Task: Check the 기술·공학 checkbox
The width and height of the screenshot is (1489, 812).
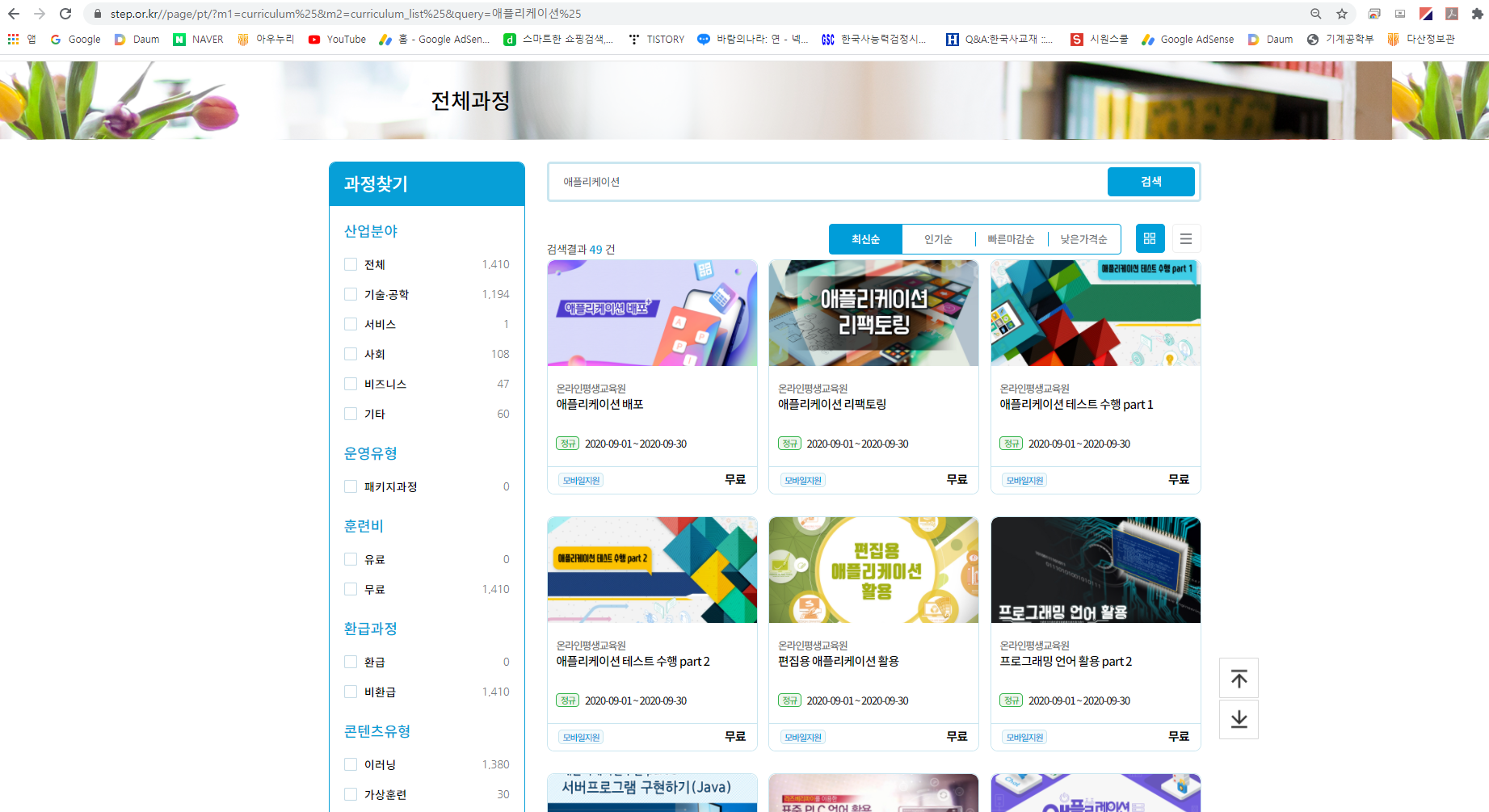Action: point(351,294)
